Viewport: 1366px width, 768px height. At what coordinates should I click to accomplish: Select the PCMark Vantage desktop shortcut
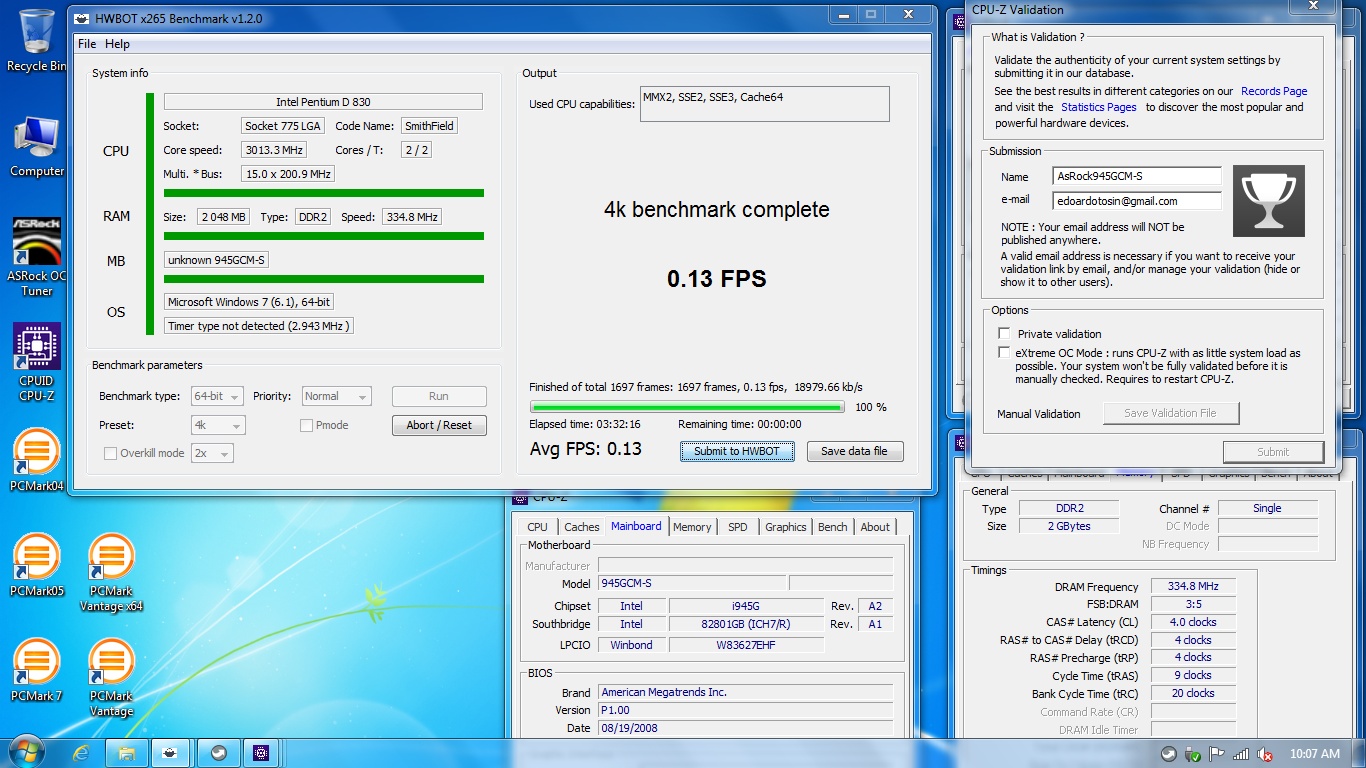[111, 676]
